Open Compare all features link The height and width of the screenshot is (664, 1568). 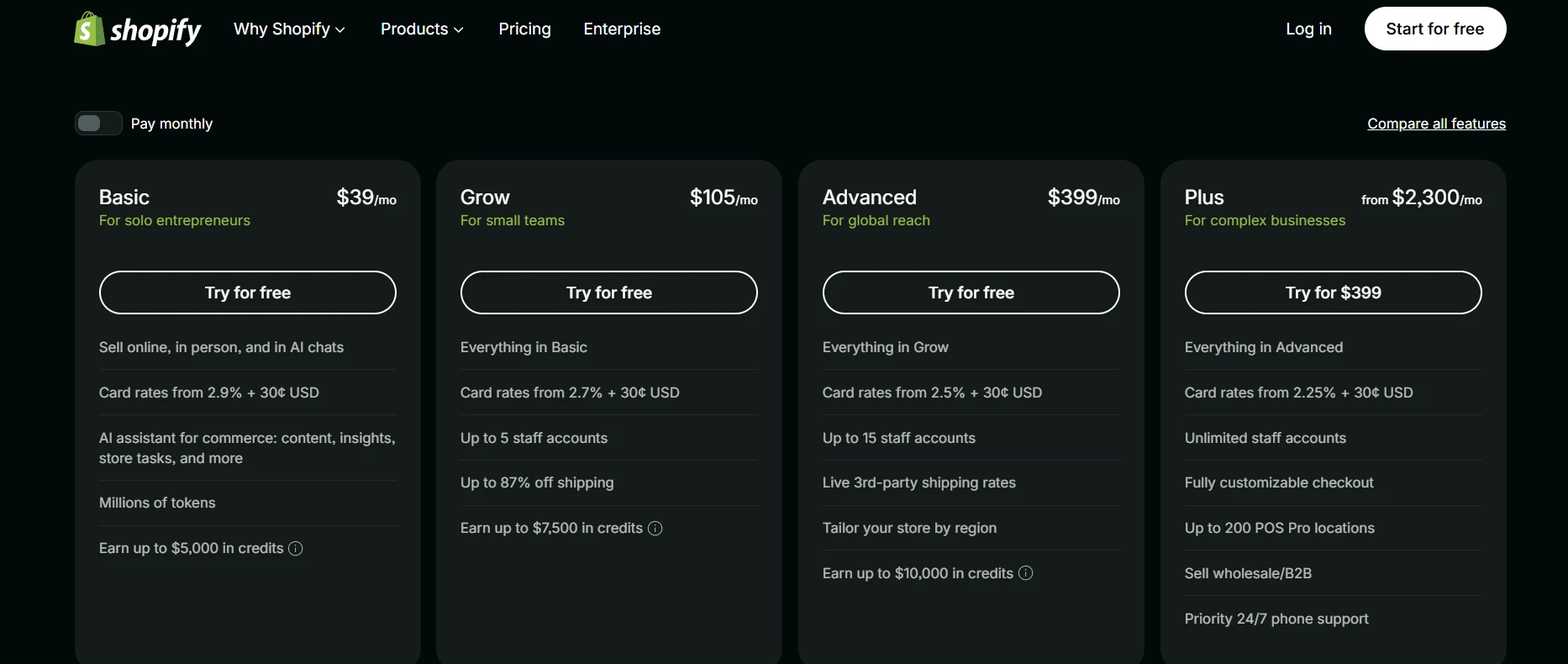coord(1436,124)
